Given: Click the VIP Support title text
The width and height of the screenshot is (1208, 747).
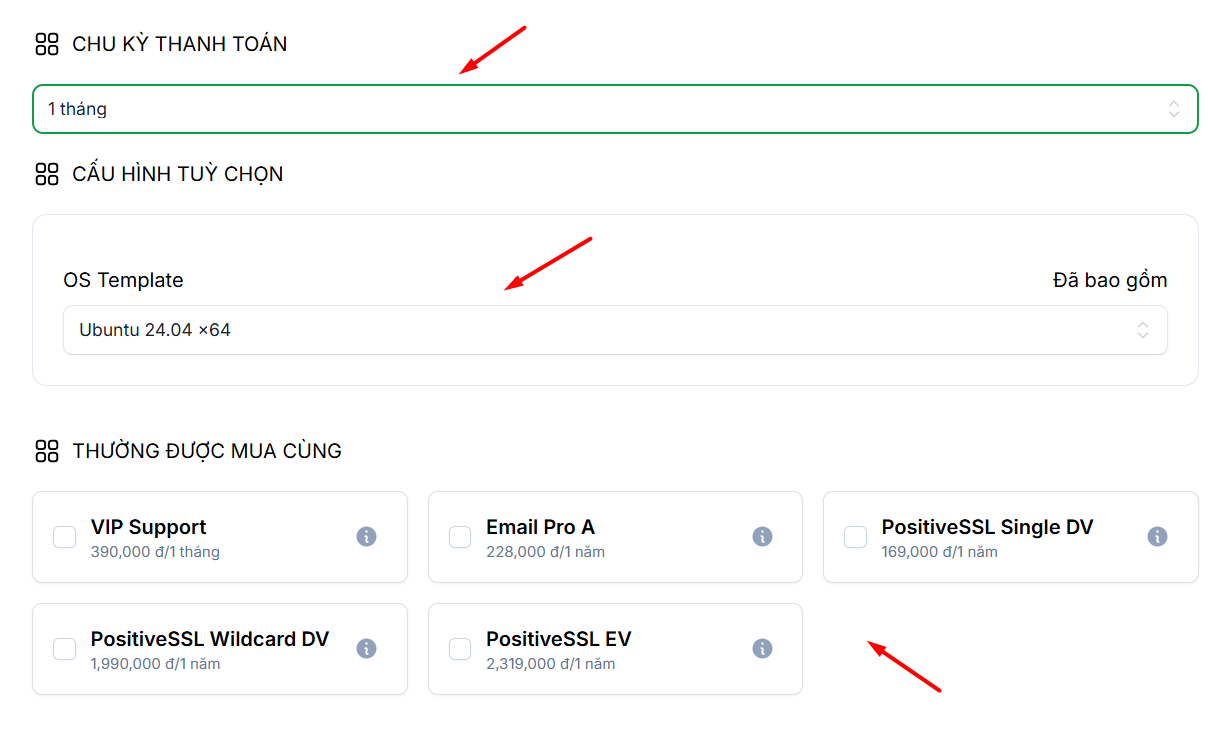Looking at the screenshot, I should [x=148, y=527].
